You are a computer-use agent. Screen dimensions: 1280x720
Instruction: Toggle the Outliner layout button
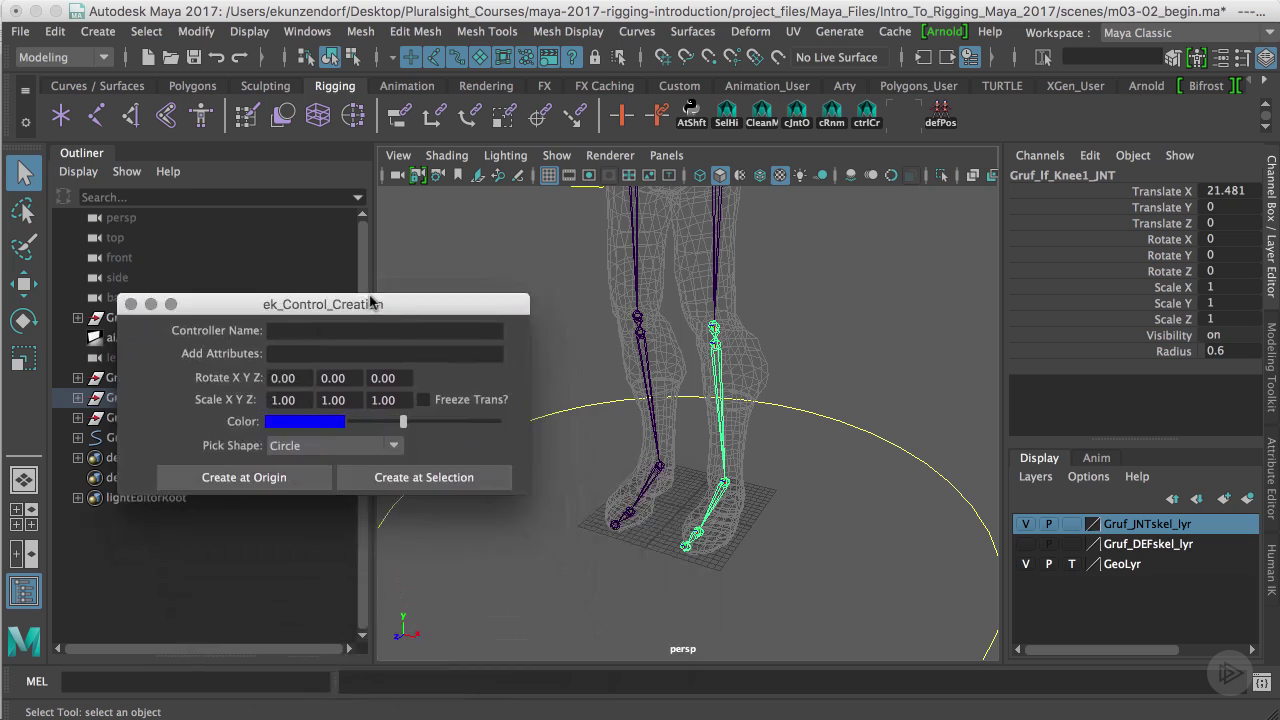[x=24, y=590]
